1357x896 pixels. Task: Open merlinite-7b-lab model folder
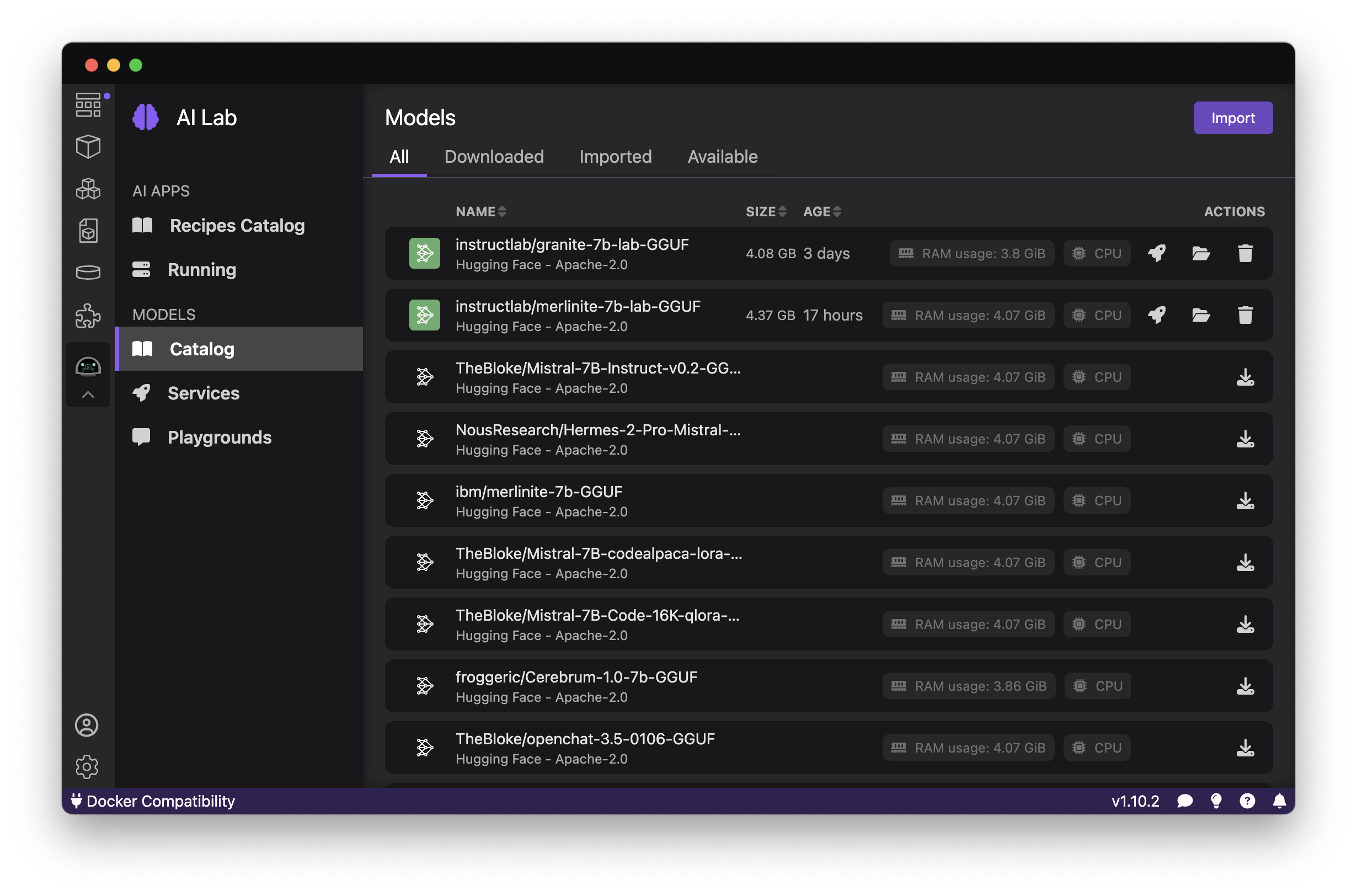tap(1200, 315)
